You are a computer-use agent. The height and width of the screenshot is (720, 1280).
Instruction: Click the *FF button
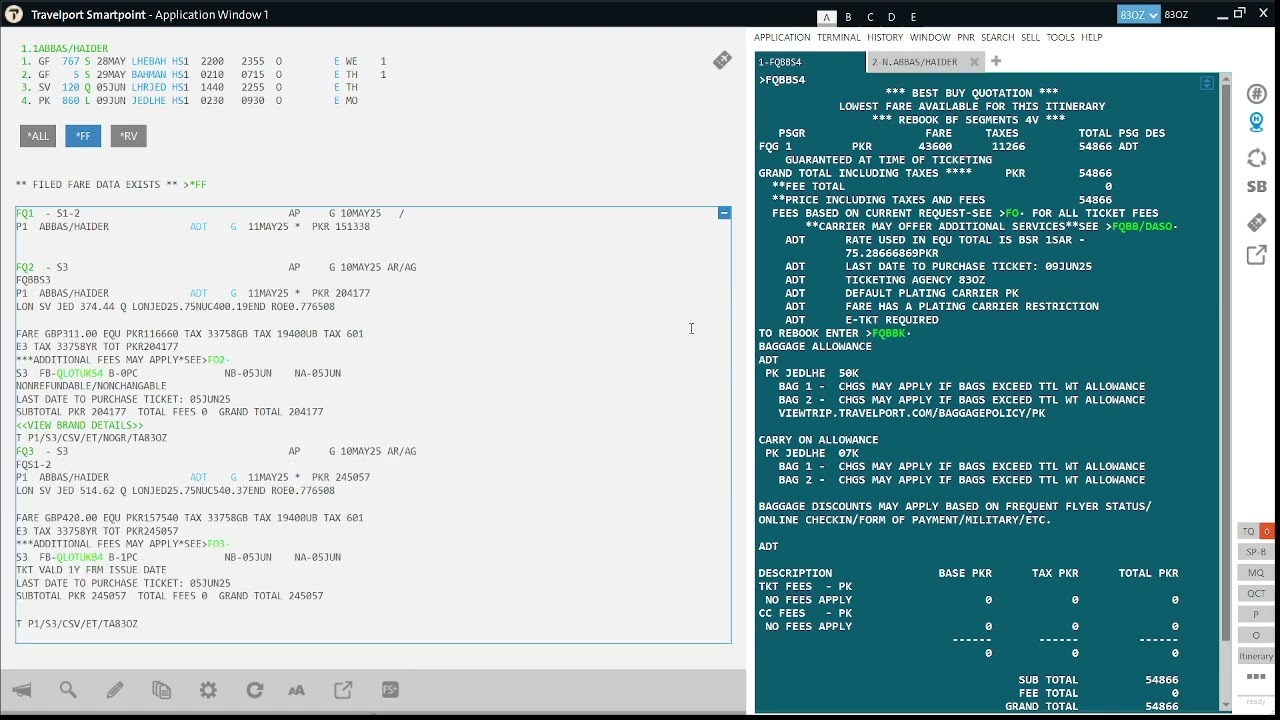click(83, 136)
